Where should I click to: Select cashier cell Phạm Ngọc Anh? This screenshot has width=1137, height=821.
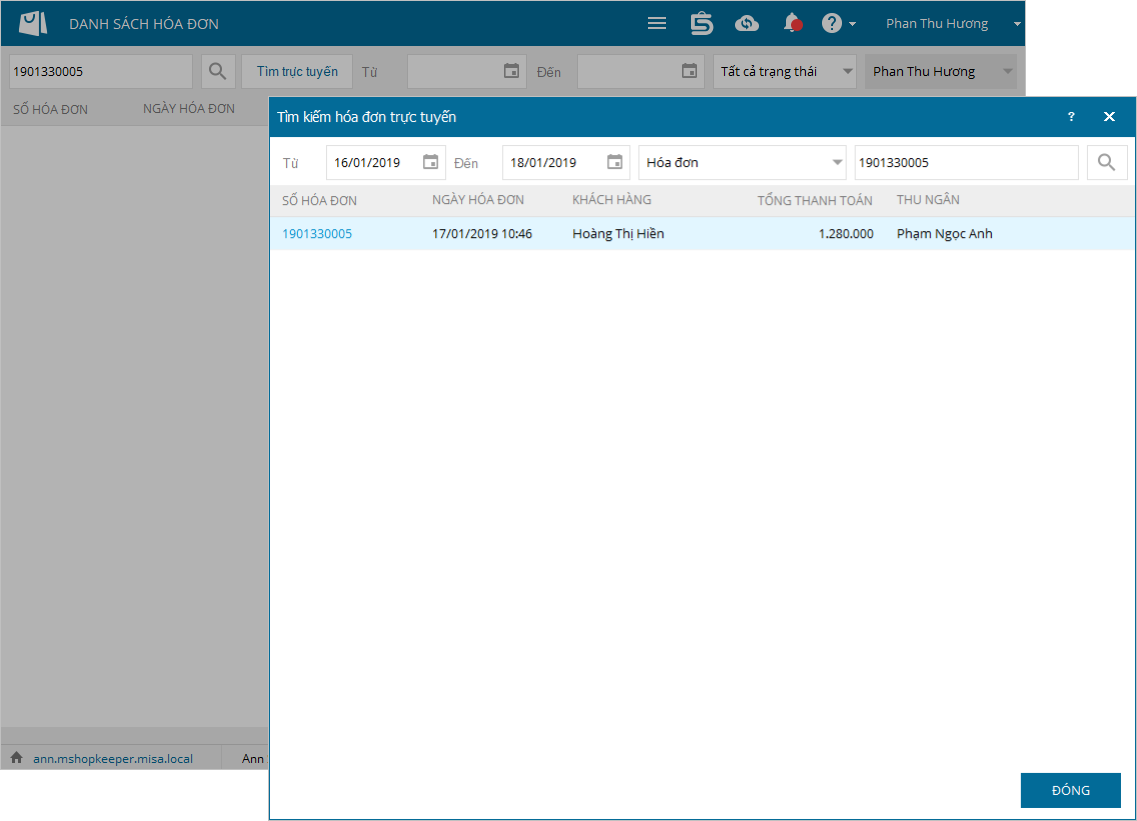tap(945, 234)
